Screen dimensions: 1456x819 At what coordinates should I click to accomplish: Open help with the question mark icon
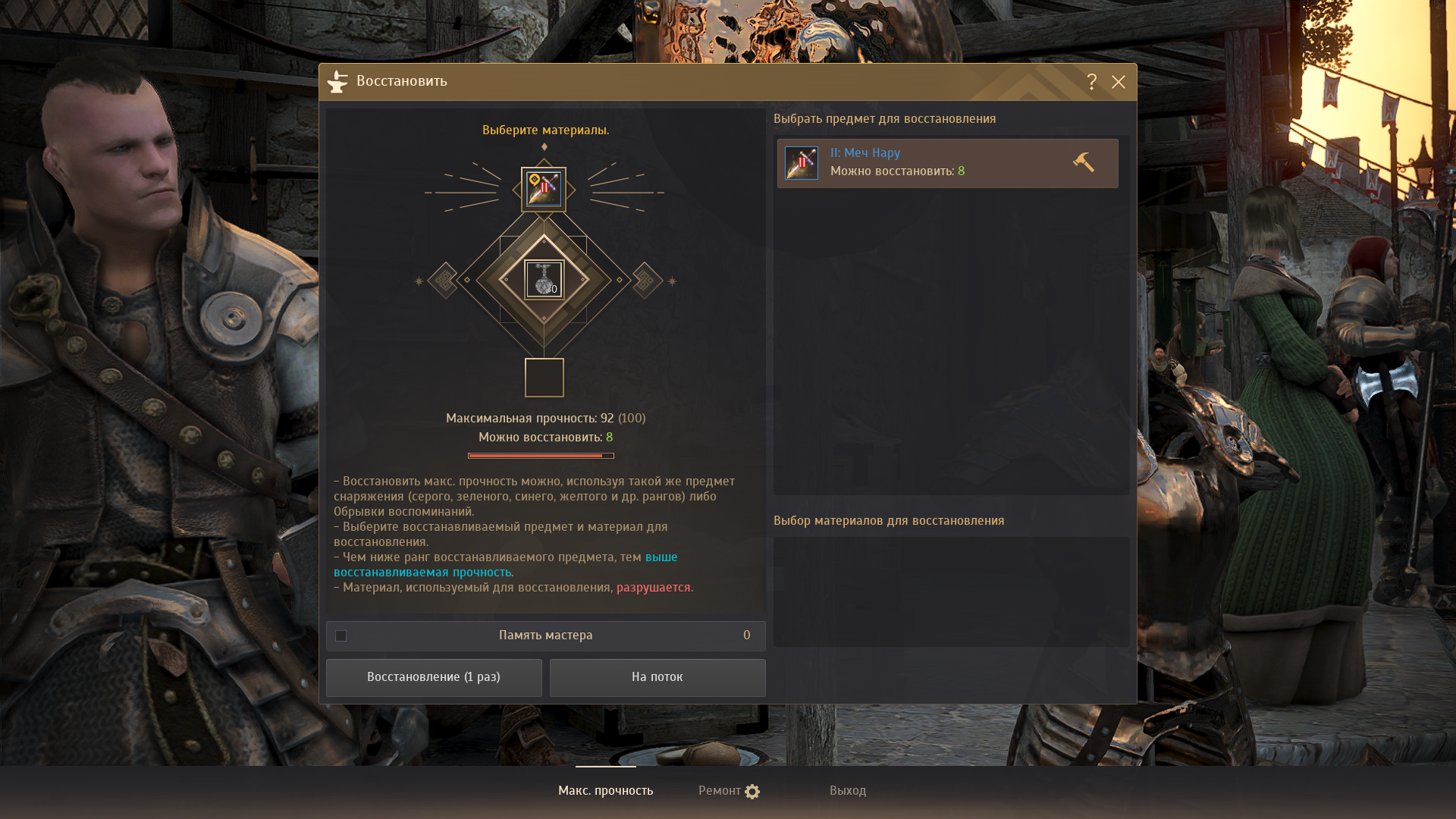click(1091, 82)
